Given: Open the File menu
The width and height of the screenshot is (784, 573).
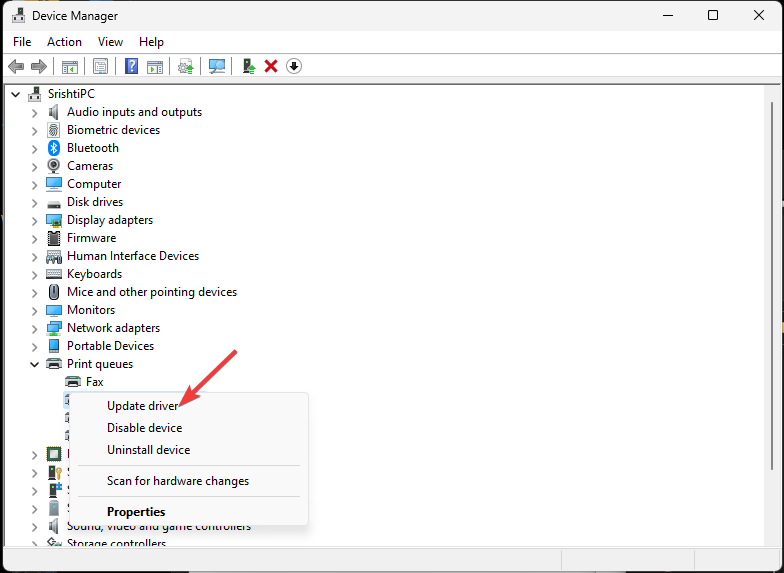Looking at the screenshot, I should pyautogui.click(x=22, y=42).
